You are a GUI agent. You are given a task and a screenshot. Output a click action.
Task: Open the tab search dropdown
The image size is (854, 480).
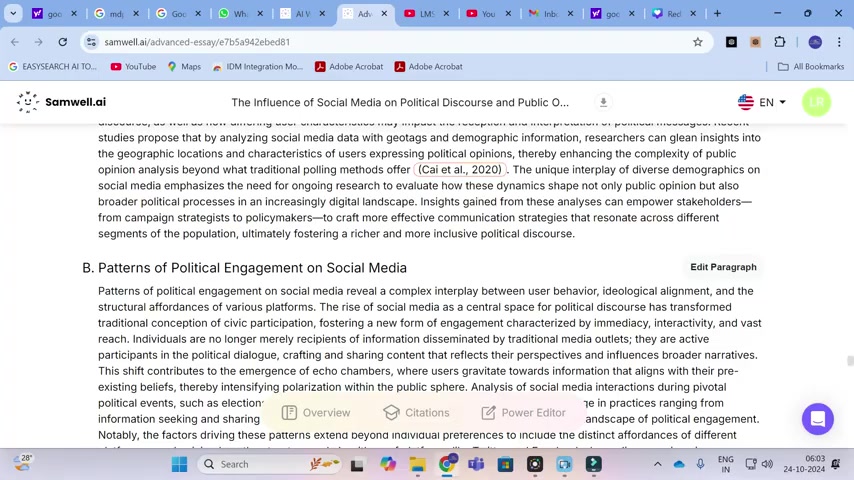(13, 13)
